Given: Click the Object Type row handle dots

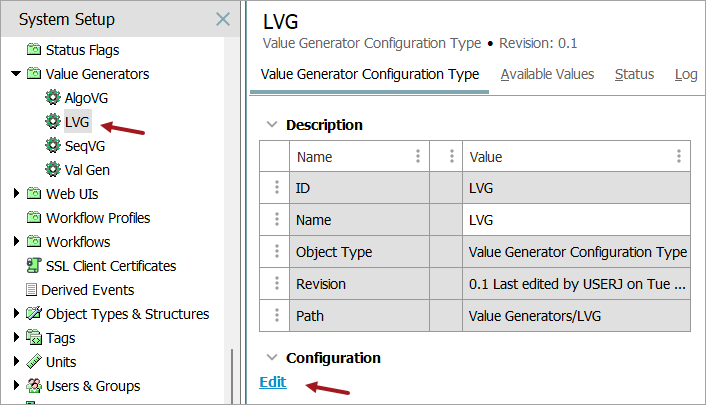Looking at the screenshot, I should point(276,251).
